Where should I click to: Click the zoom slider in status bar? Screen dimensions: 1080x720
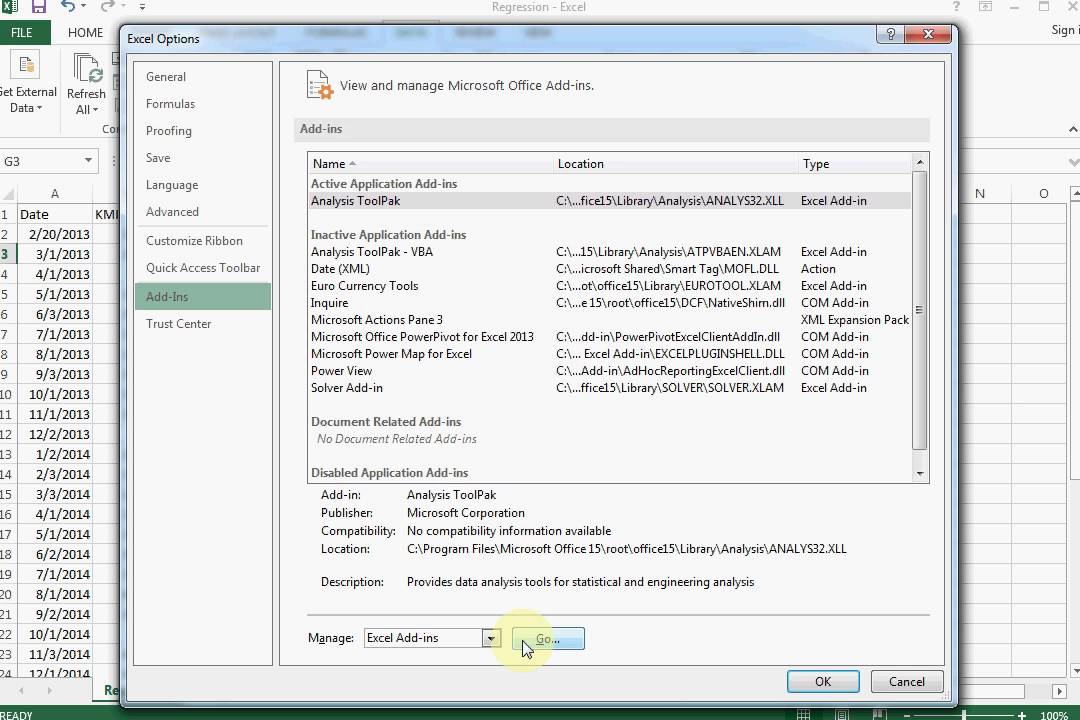964,715
